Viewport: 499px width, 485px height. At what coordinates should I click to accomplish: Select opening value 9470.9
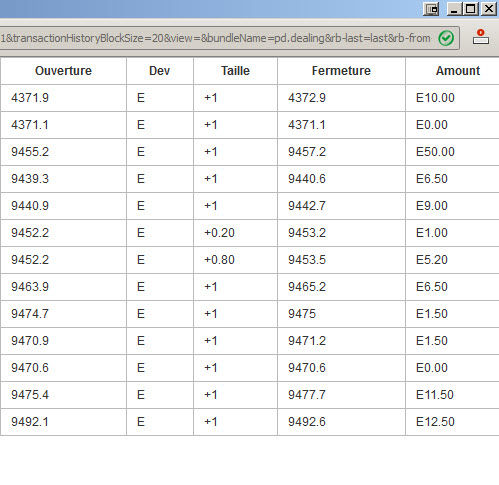[30, 341]
